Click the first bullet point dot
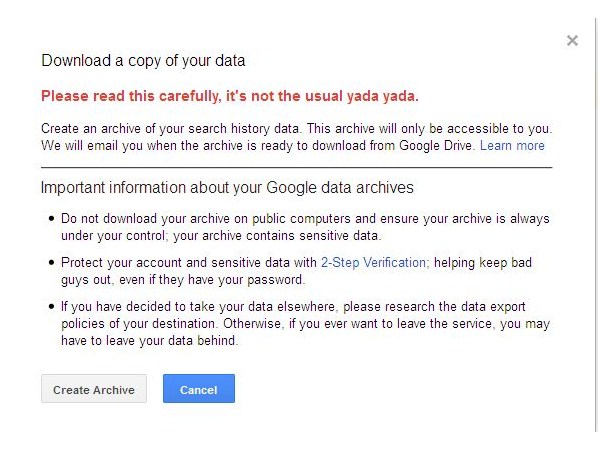600x450 pixels. (51, 219)
